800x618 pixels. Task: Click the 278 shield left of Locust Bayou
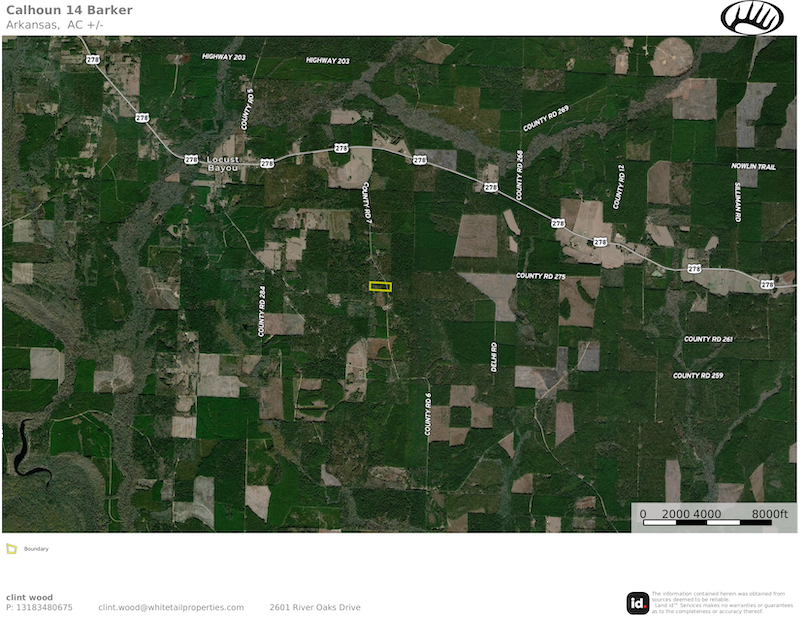190,159
